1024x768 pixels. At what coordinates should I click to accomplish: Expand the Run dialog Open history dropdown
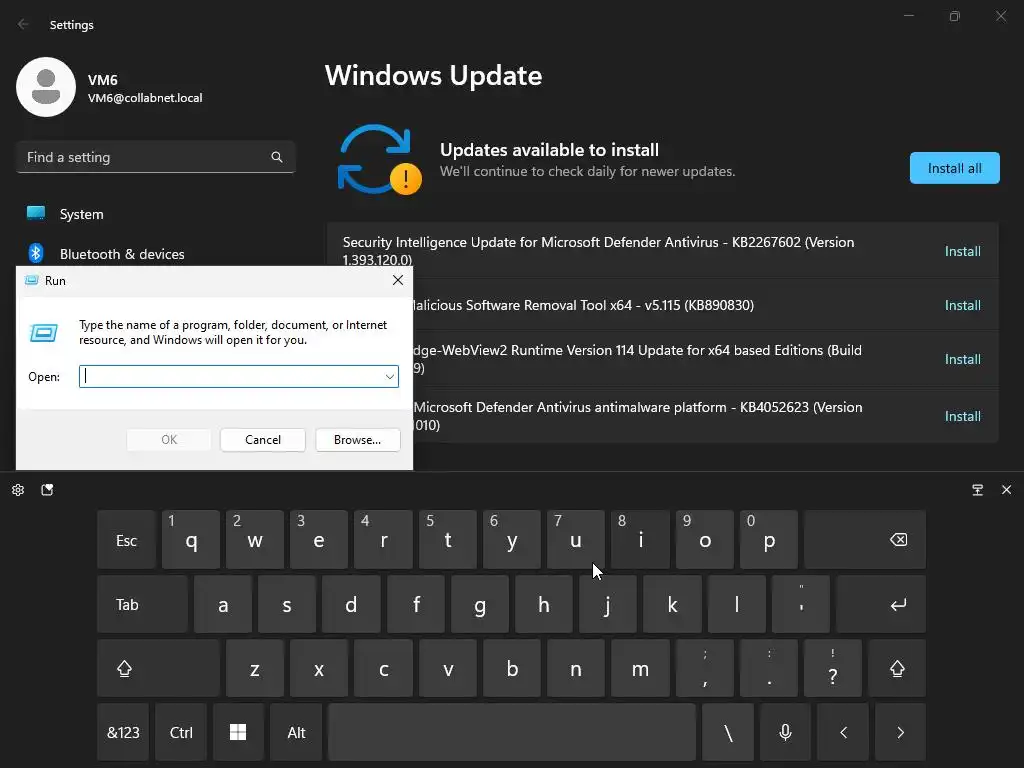pos(390,377)
